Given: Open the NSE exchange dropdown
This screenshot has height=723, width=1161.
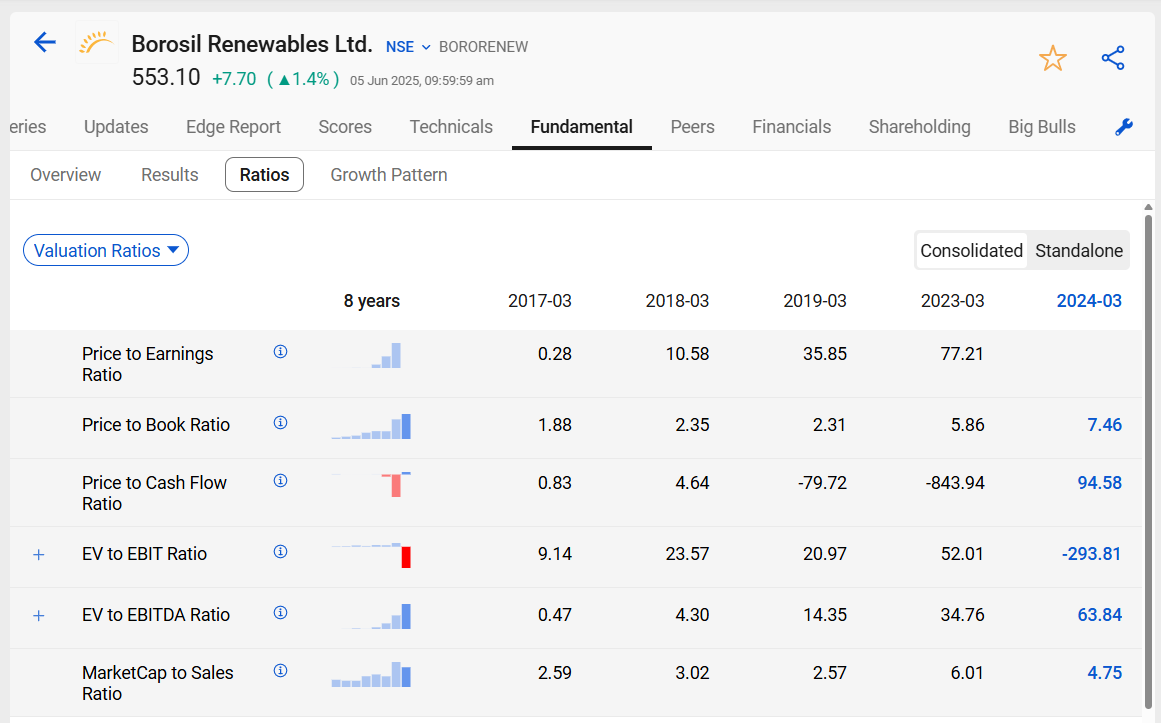Looking at the screenshot, I should pos(408,47).
